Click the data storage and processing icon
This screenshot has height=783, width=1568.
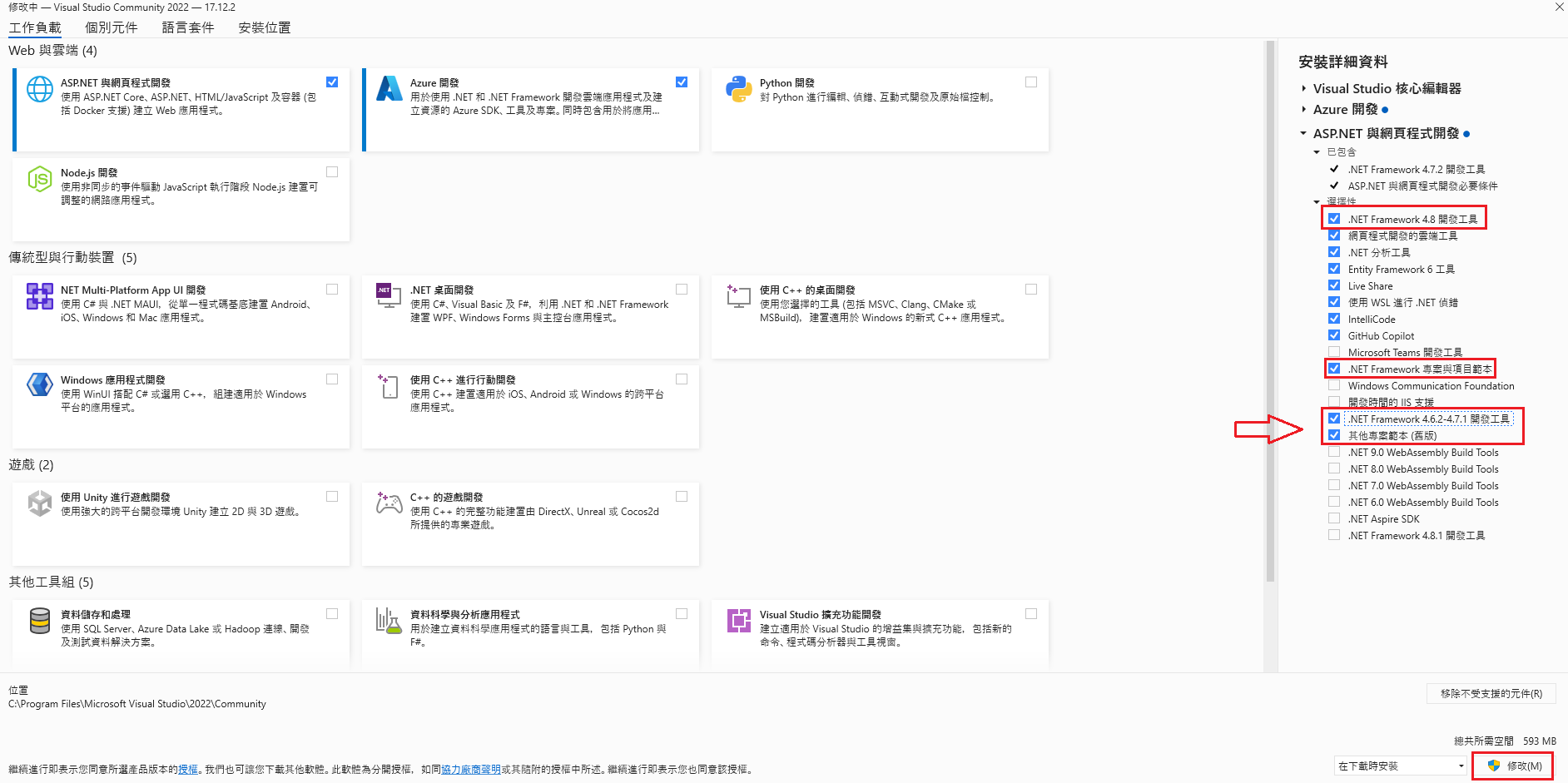pos(40,621)
